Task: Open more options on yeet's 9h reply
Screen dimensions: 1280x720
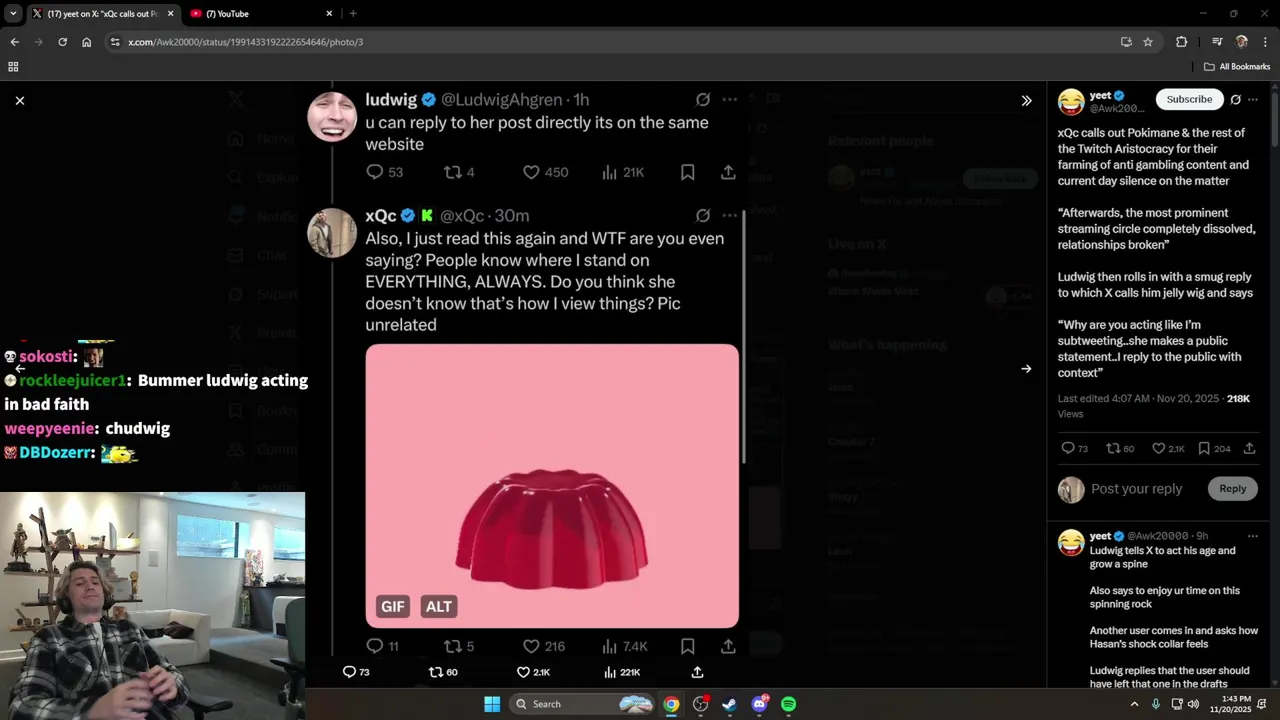Action: pos(1253,536)
